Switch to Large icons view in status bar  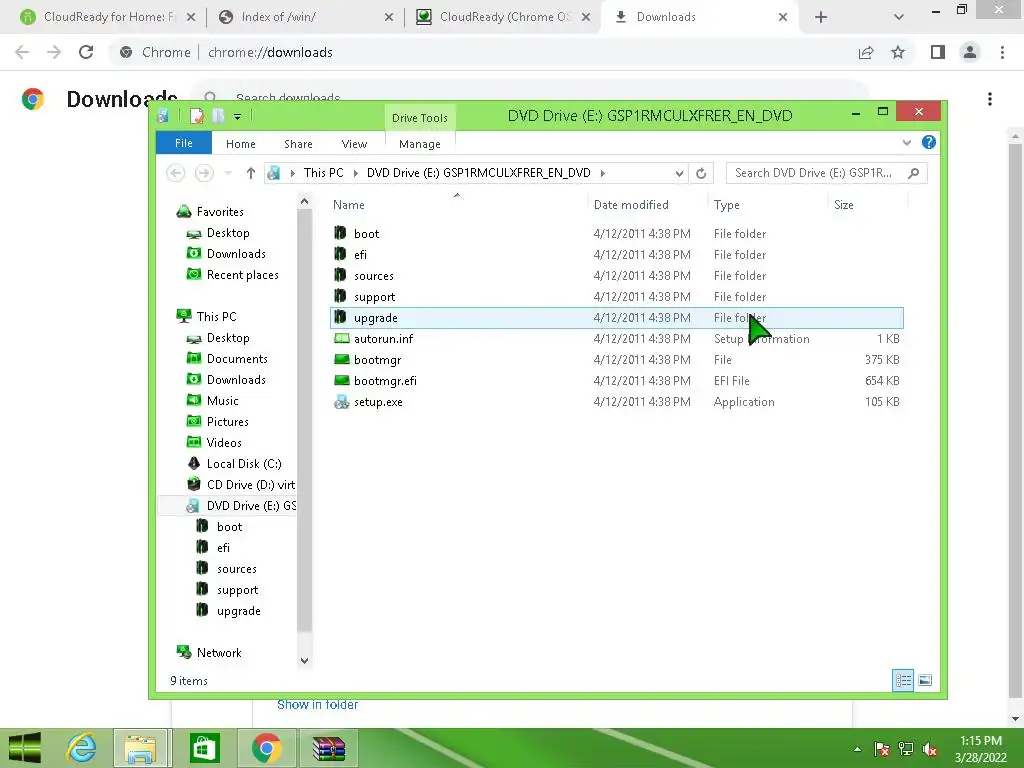[925, 680]
